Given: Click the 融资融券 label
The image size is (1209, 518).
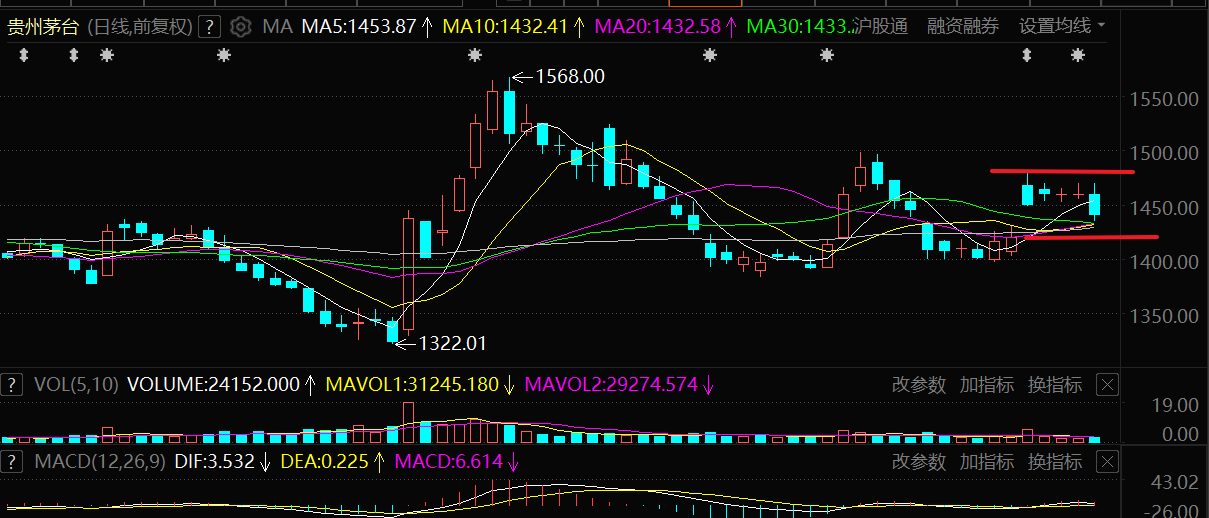Looking at the screenshot, I should coord(963,26).
